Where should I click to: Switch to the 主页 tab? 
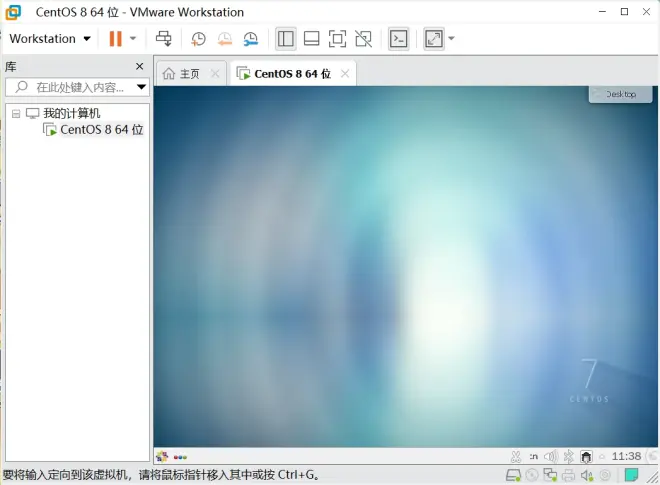click(189, 74)
